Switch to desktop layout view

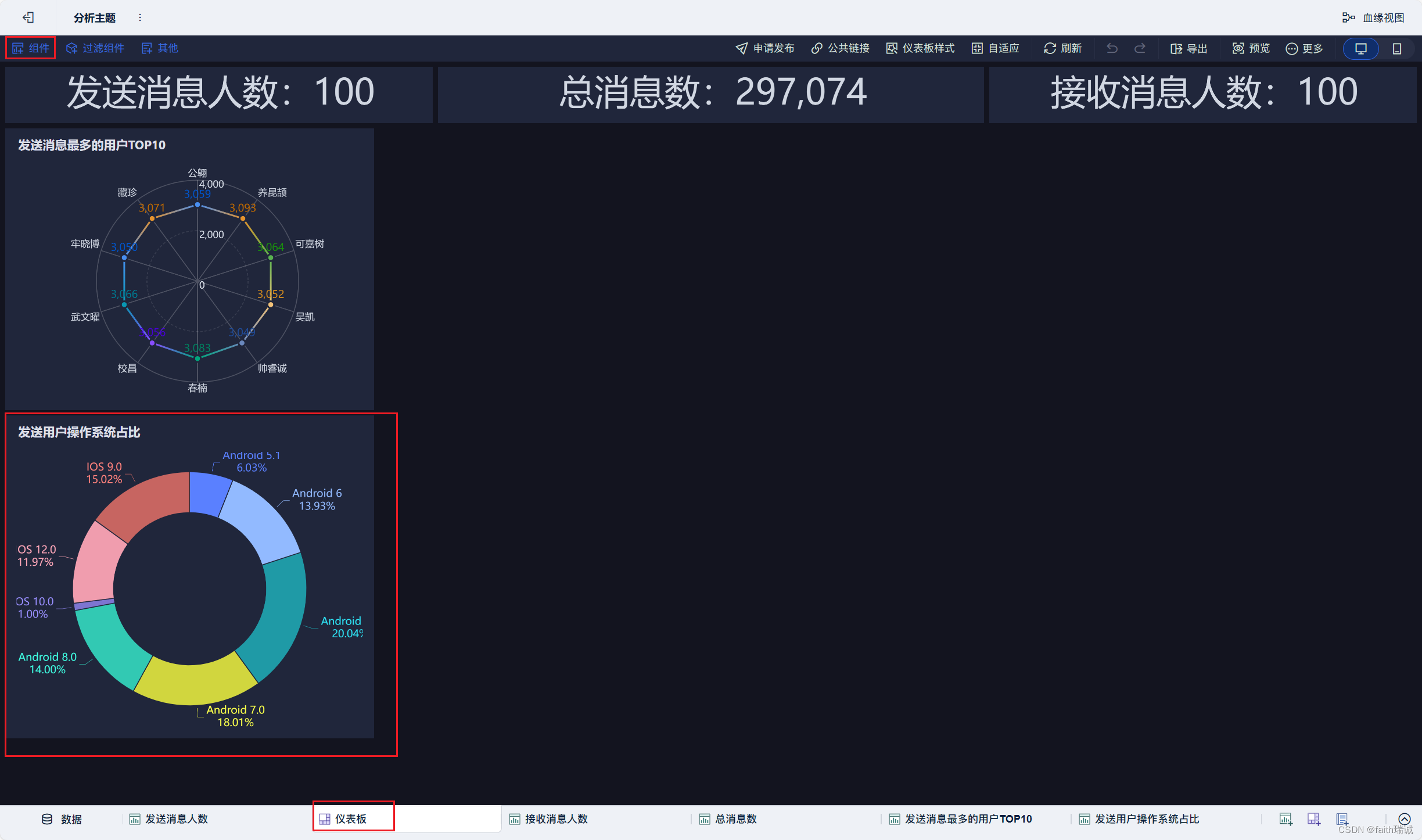(x=1360, y=48)
